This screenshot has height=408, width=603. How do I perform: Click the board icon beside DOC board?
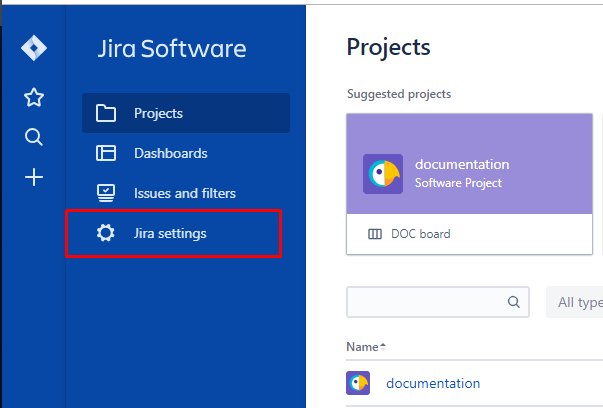(375, 234)
